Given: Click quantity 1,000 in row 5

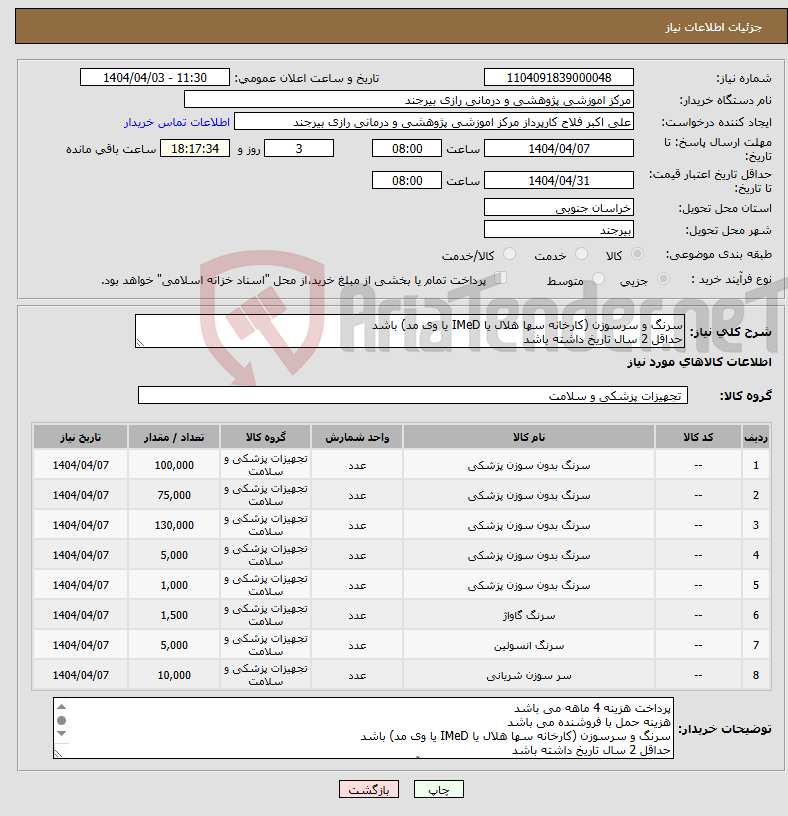Looking at the screenshot, I should point(174,585).
